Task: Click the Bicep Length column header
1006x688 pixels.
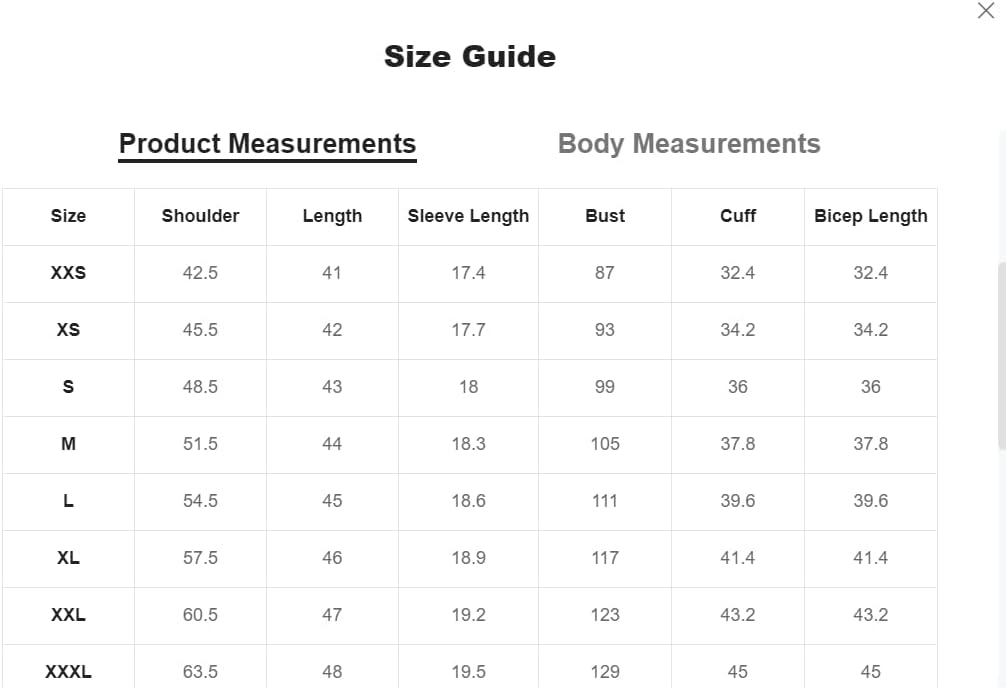Action: coord(870,216)
